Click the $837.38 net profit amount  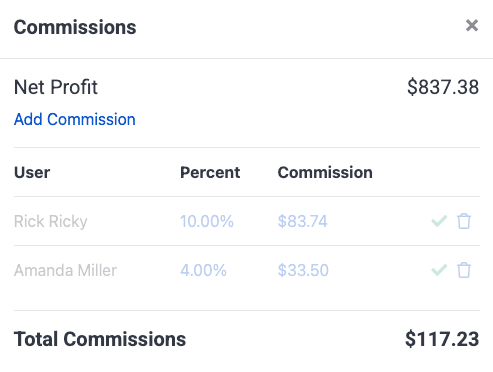[x=443, y=87]
